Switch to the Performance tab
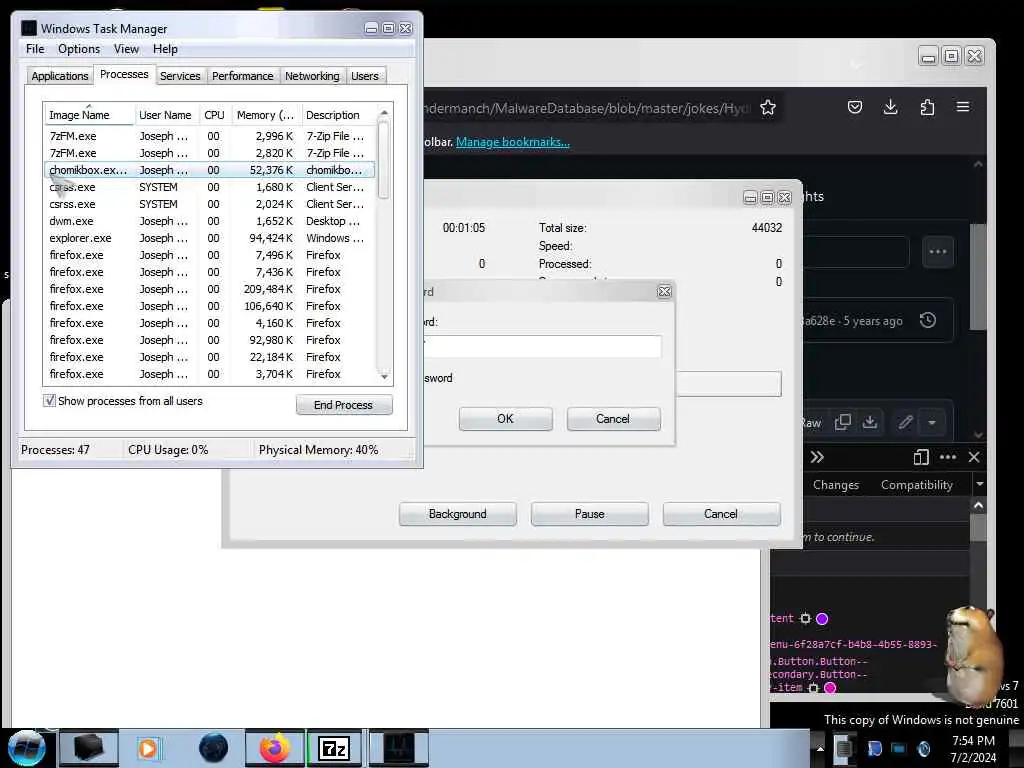Viewport: 1024px width, 768px height. point(242,76)
